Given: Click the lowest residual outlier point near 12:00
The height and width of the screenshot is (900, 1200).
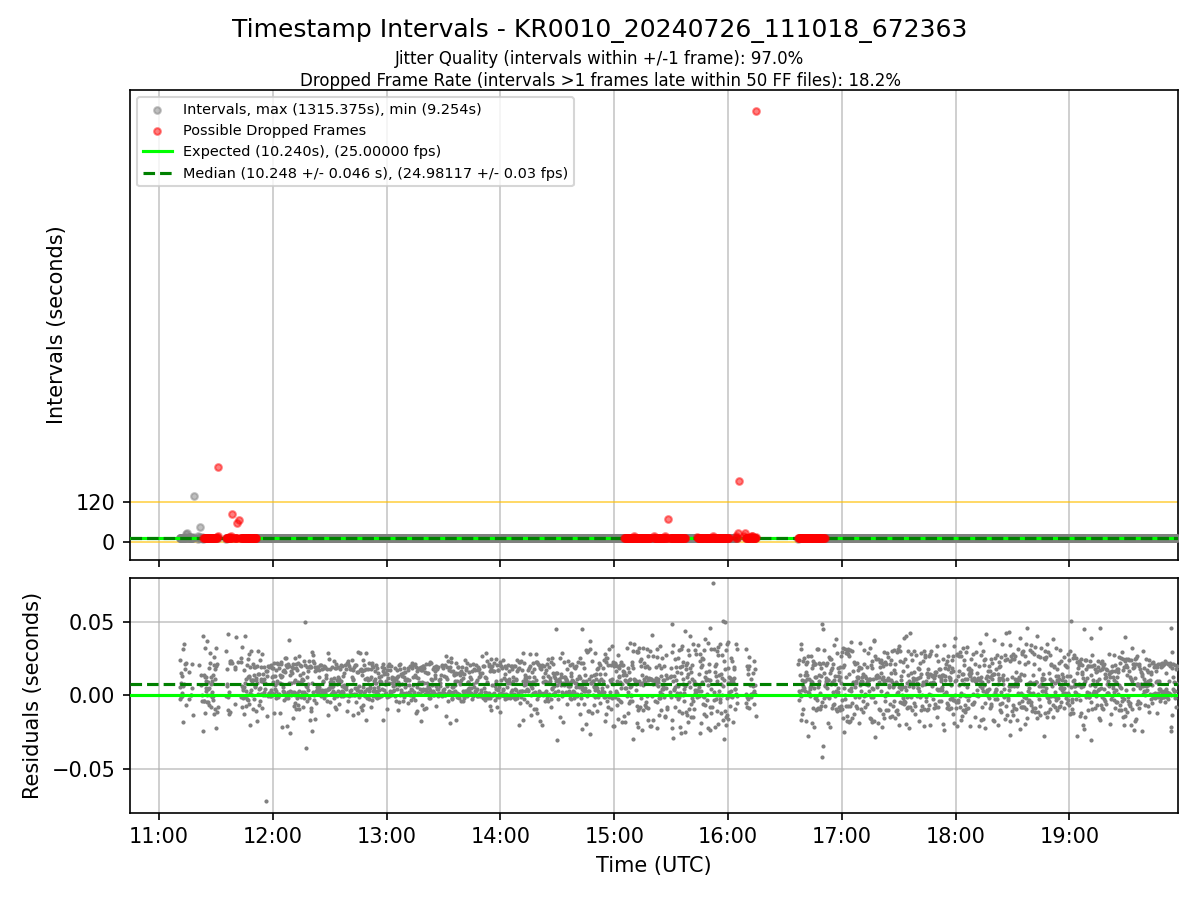Looking at the screenshot, I should coord(266,801).
